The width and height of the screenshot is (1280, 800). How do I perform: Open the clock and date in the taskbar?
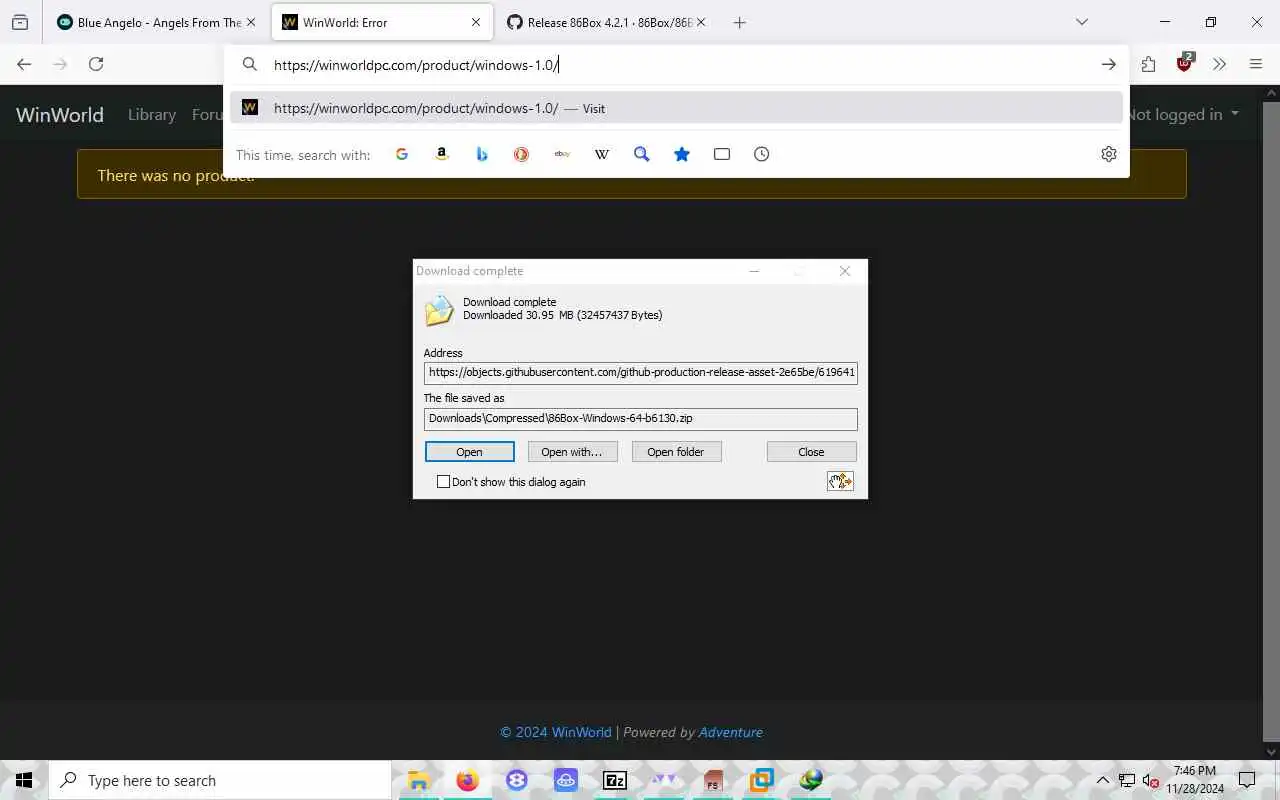(x=1194, y=780)
